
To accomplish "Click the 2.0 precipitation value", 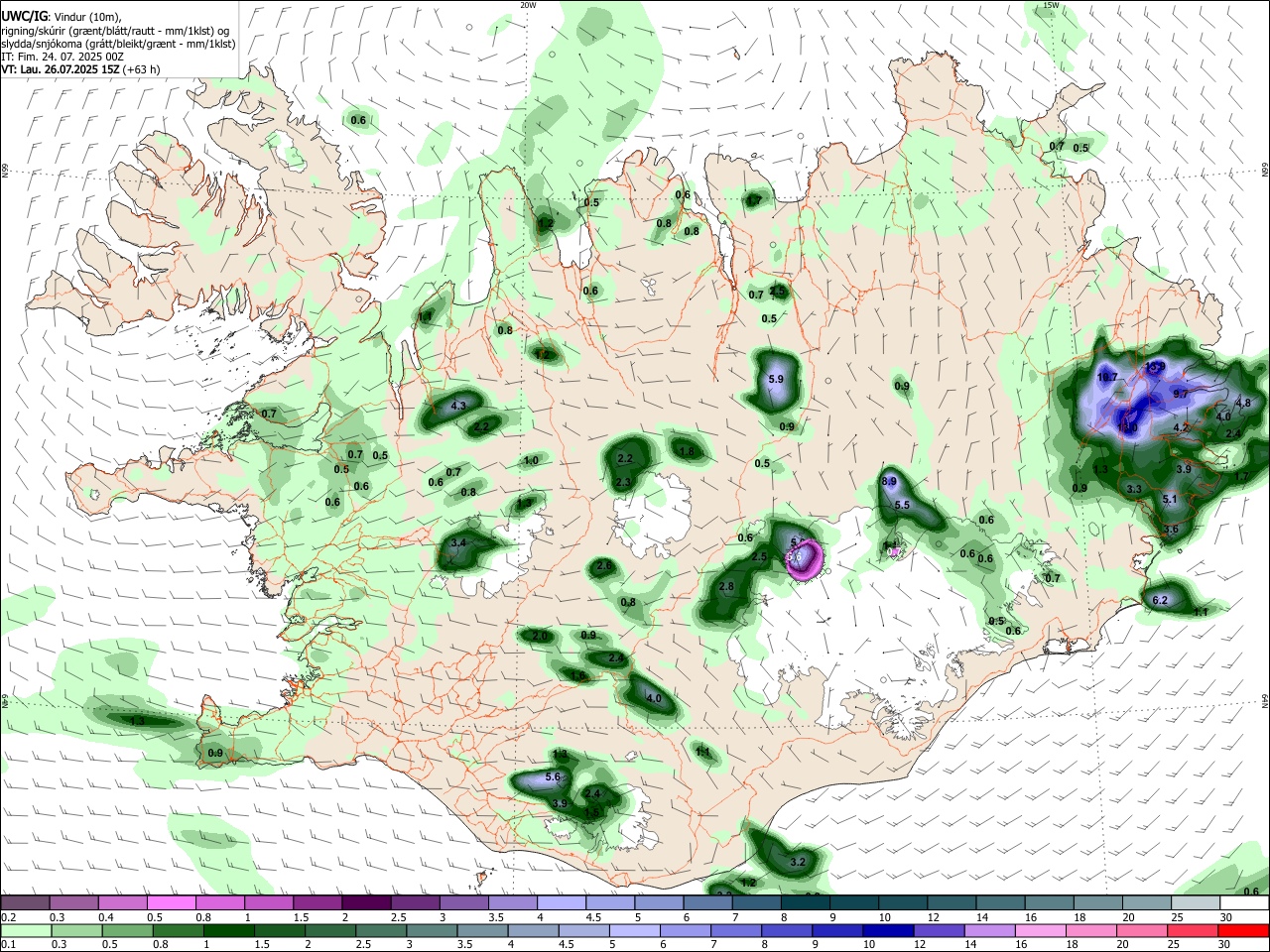I will (x=540, y=636).
